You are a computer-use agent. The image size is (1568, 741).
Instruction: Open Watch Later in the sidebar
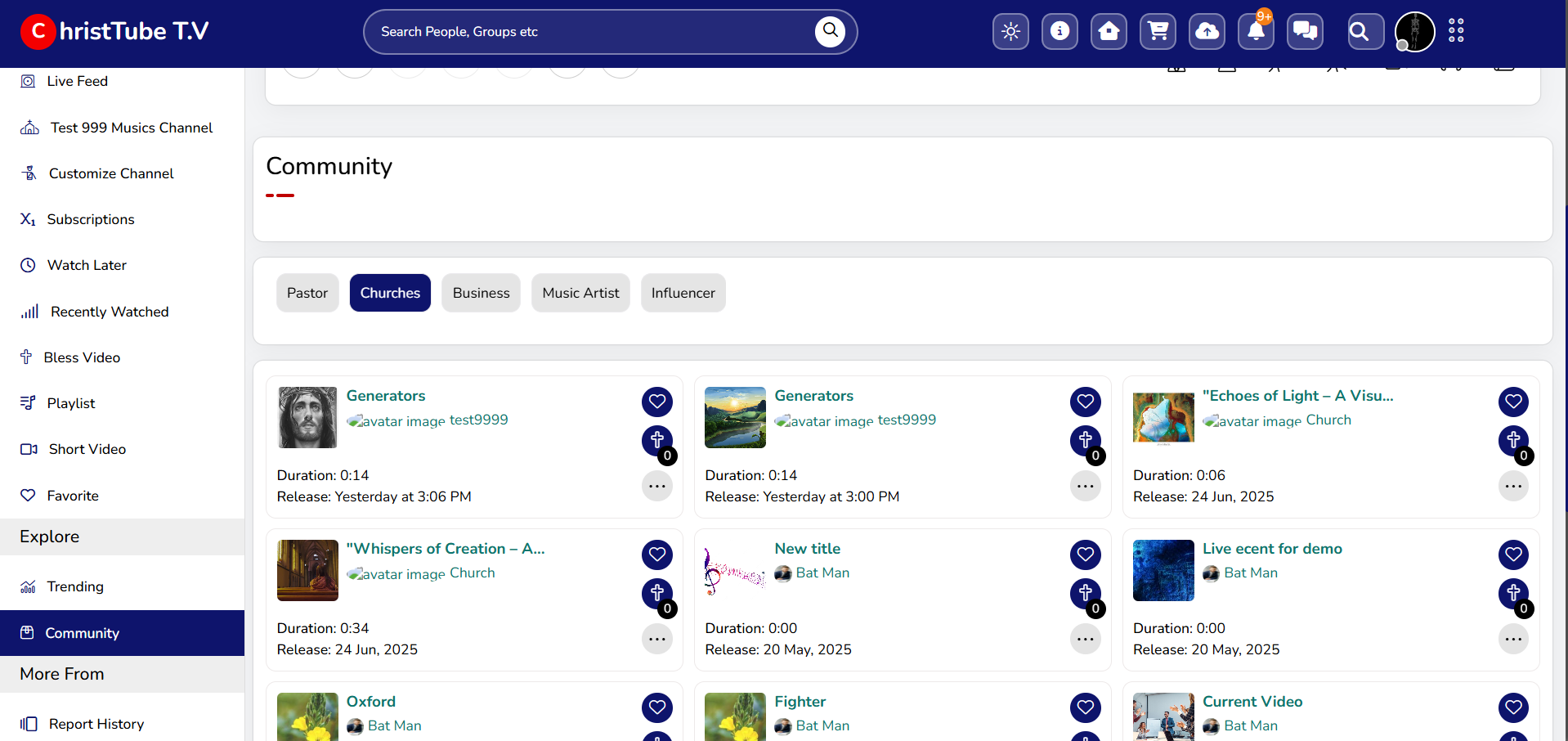point(87,265)
